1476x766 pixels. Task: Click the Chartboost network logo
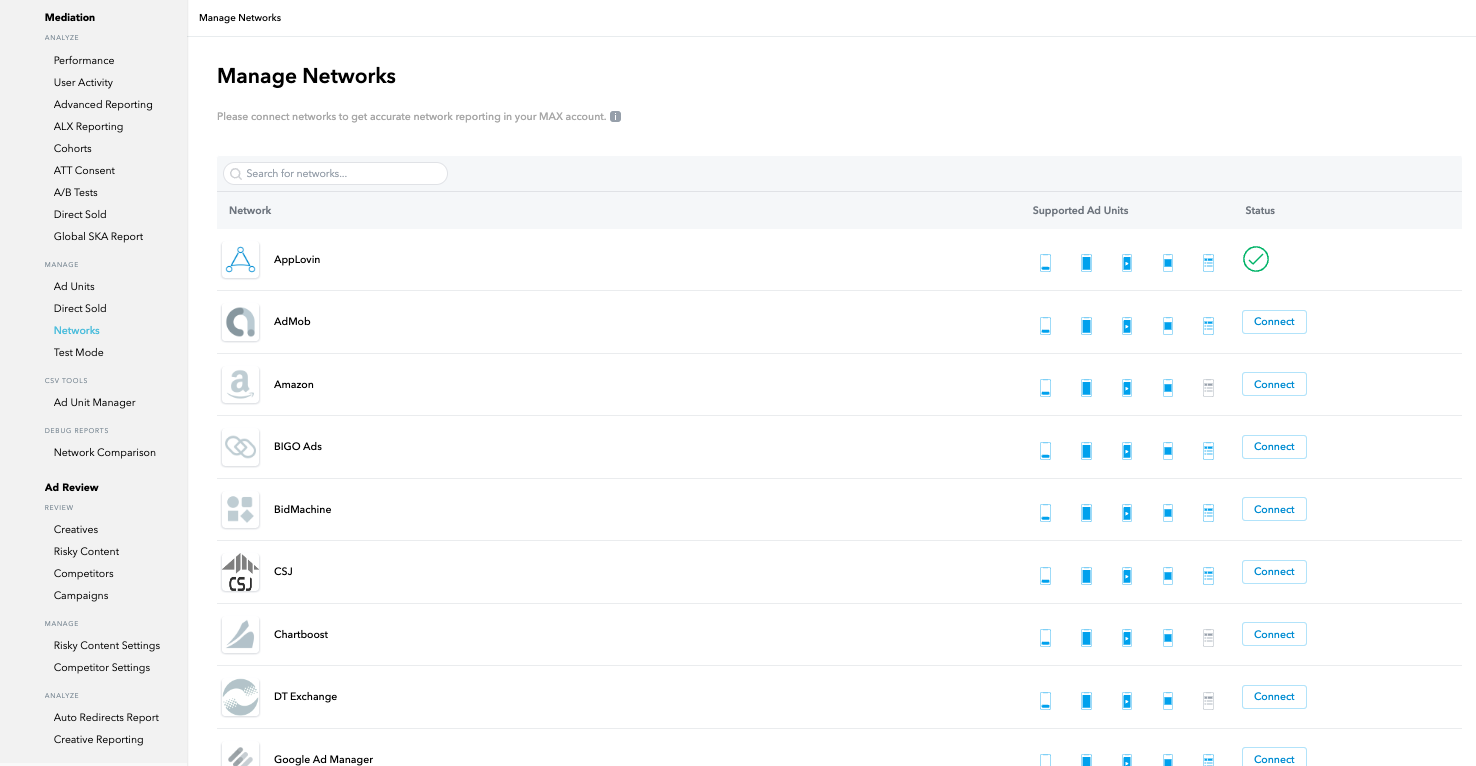(240, 634)
